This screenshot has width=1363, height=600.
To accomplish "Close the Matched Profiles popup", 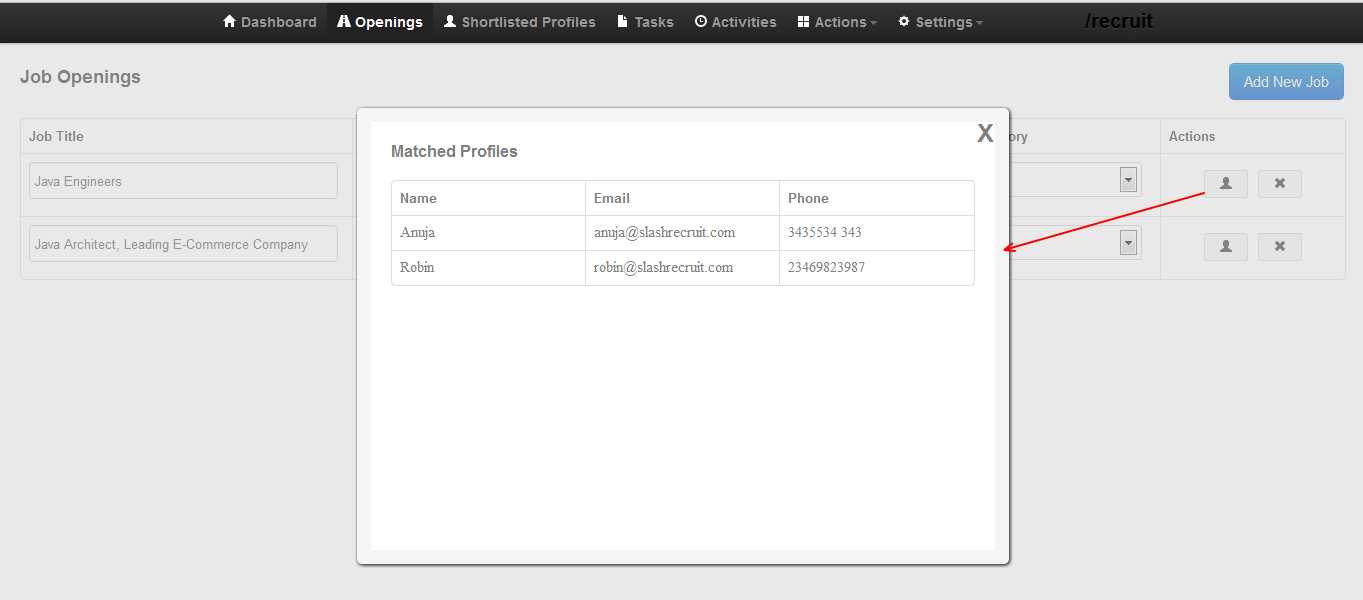I will coord(985,133).
